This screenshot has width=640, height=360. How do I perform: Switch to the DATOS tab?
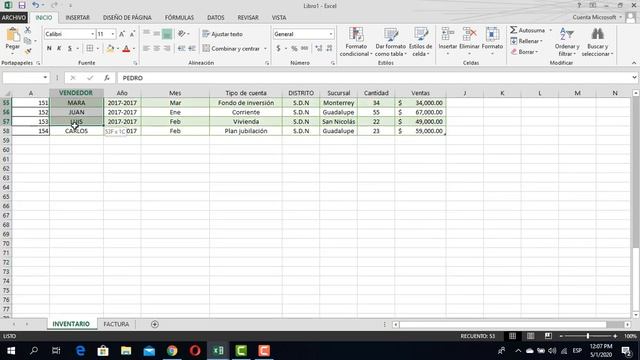pyautogui.click(x=216, y=18)
